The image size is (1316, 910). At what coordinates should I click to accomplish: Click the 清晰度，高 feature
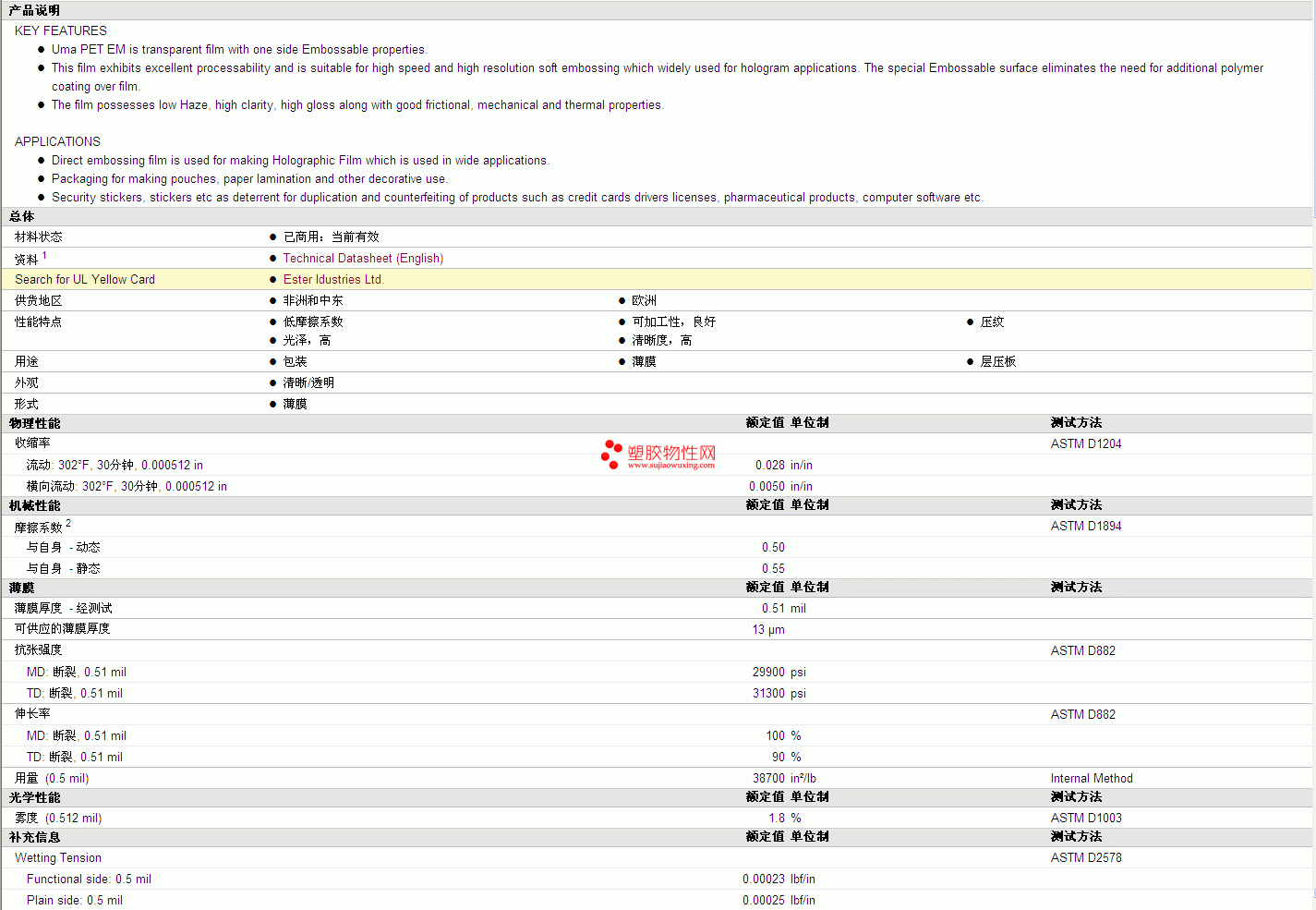[x=662, y=341]
